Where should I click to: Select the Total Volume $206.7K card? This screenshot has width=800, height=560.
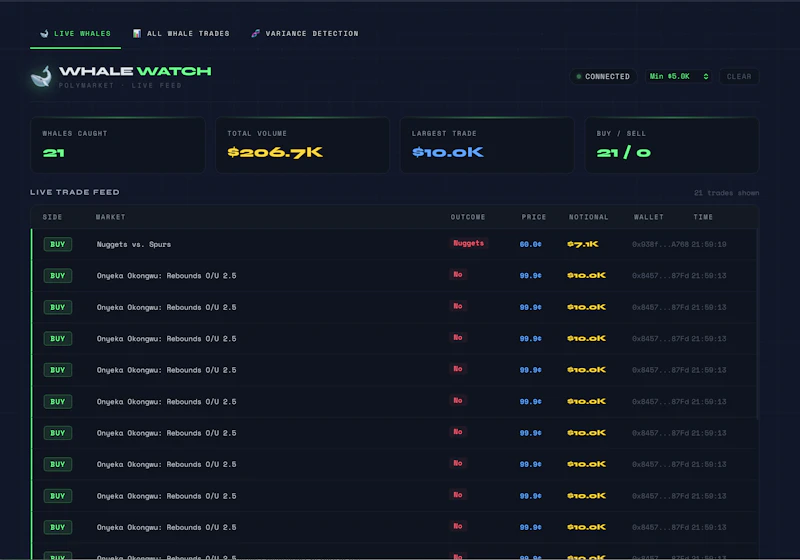coord(303,145)
